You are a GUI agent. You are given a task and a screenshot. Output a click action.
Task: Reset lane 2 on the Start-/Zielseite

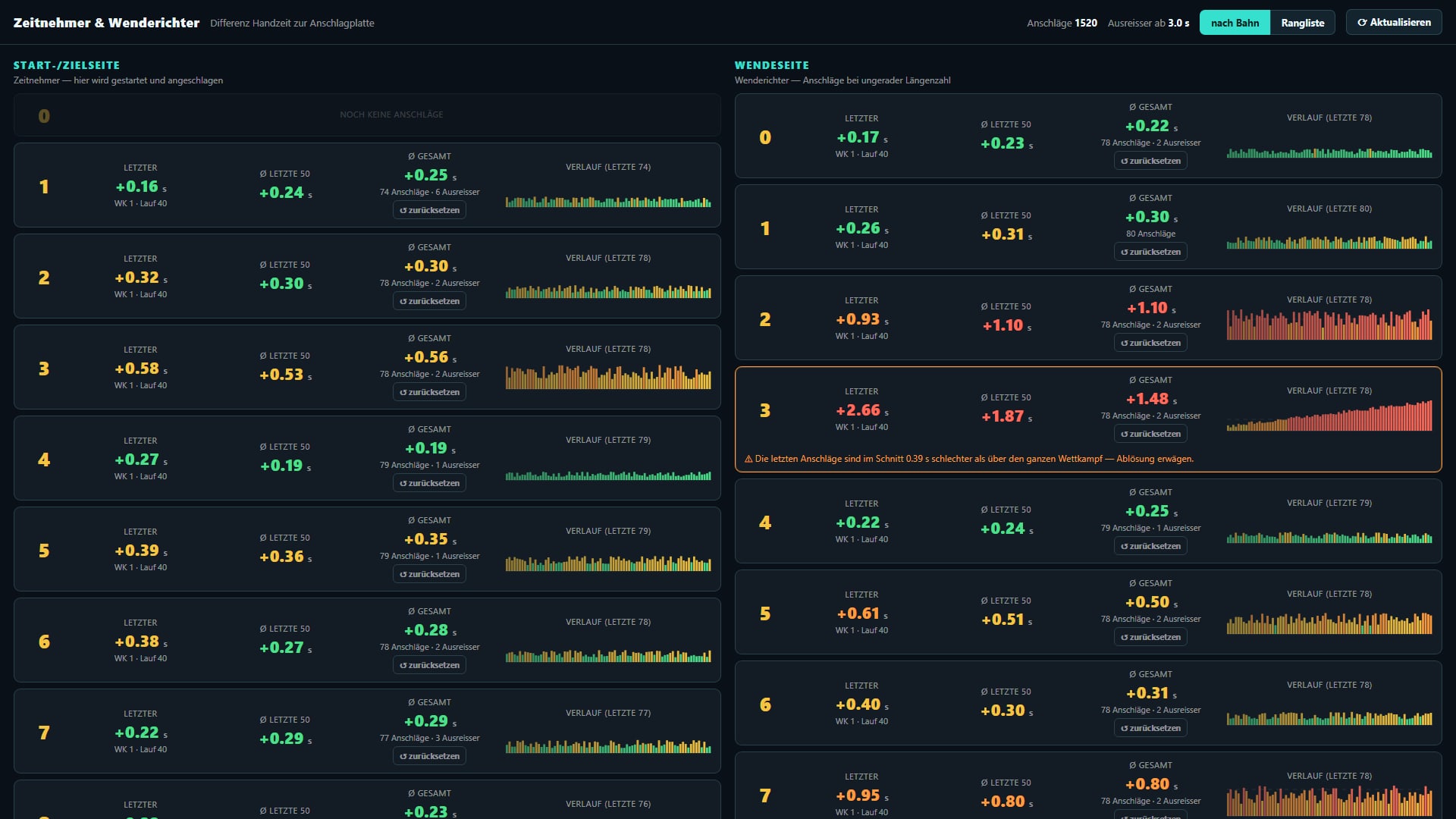(x=429, y=301)
